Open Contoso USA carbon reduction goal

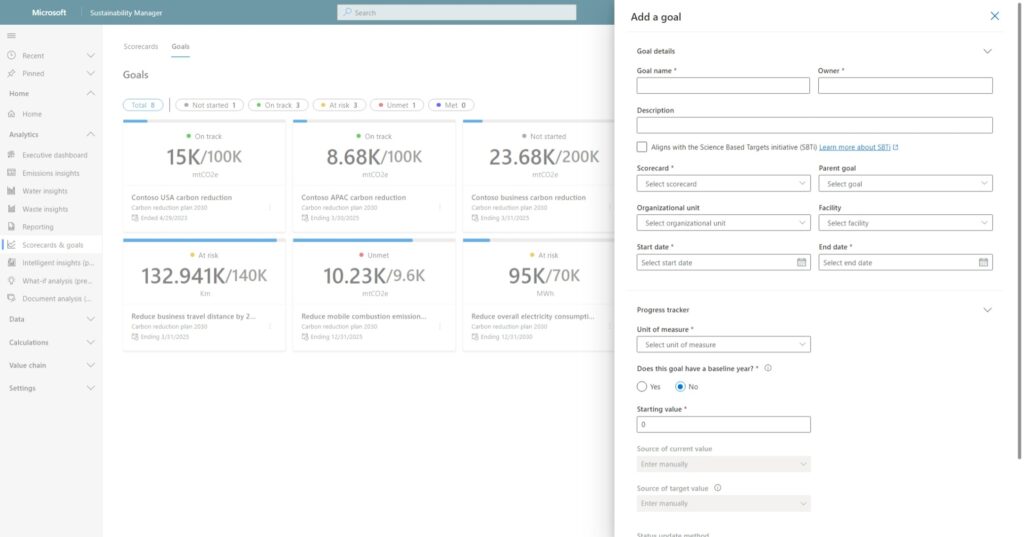point(182,197)
